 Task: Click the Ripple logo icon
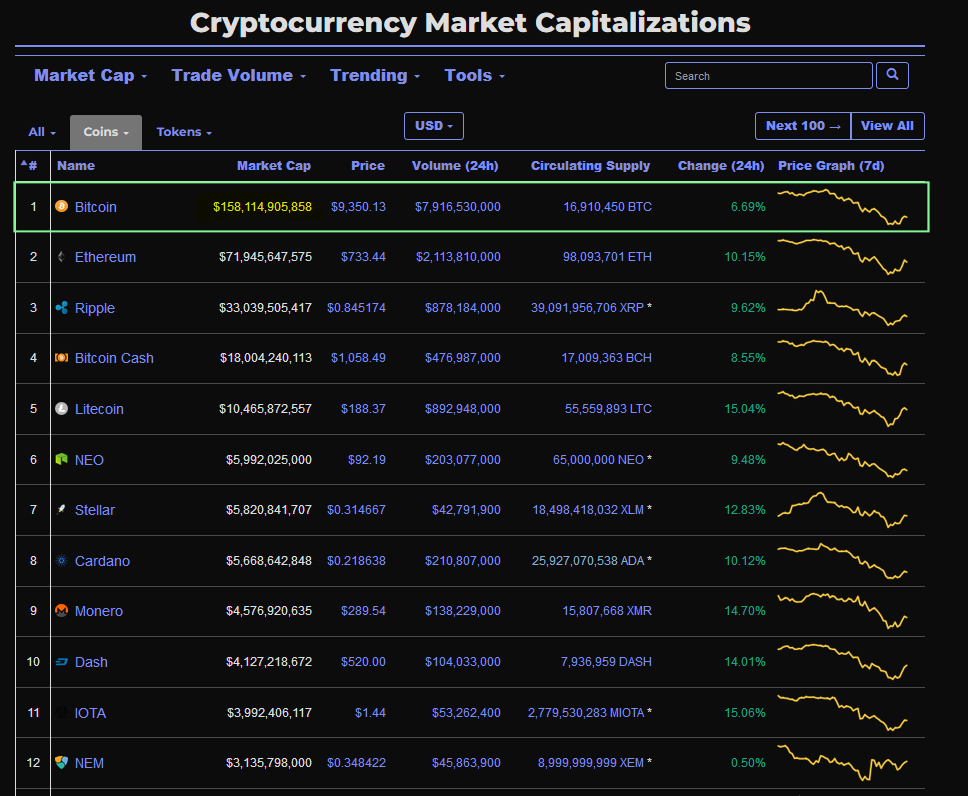click(62, 308)
